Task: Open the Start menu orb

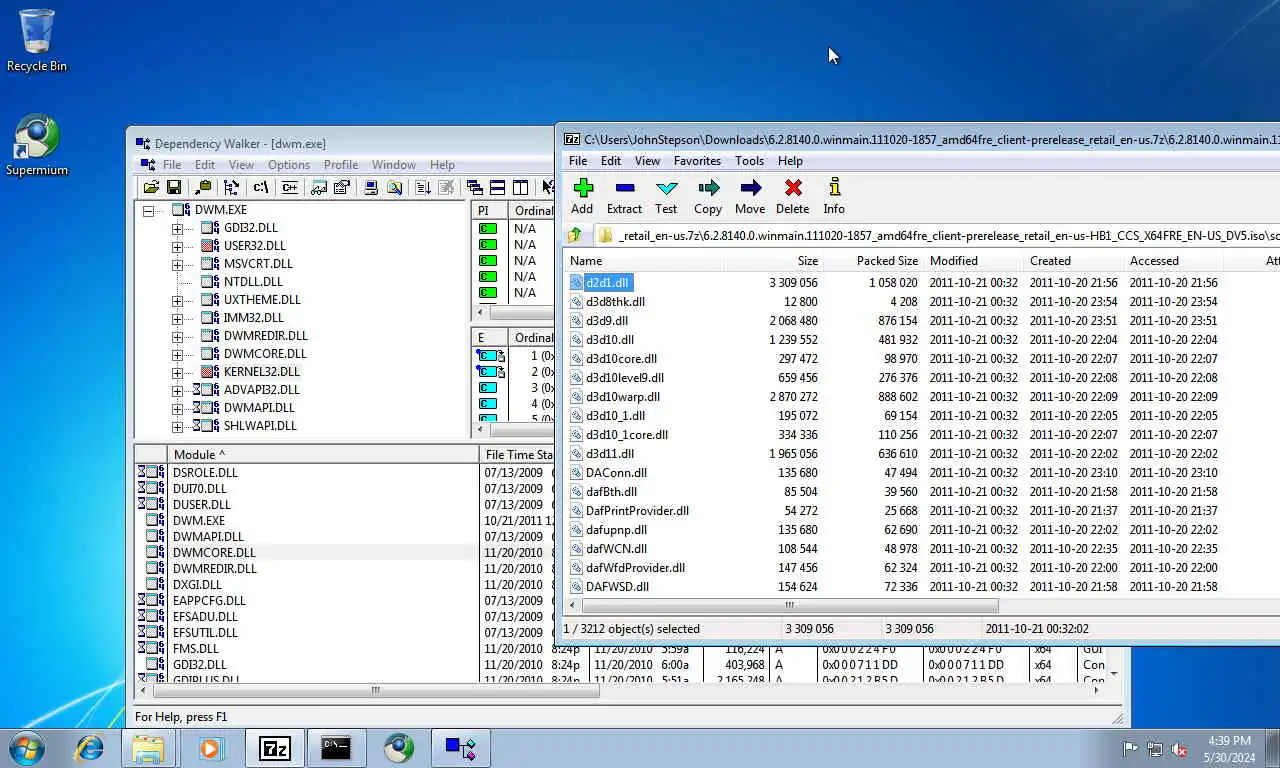Action: click(27, 747)
